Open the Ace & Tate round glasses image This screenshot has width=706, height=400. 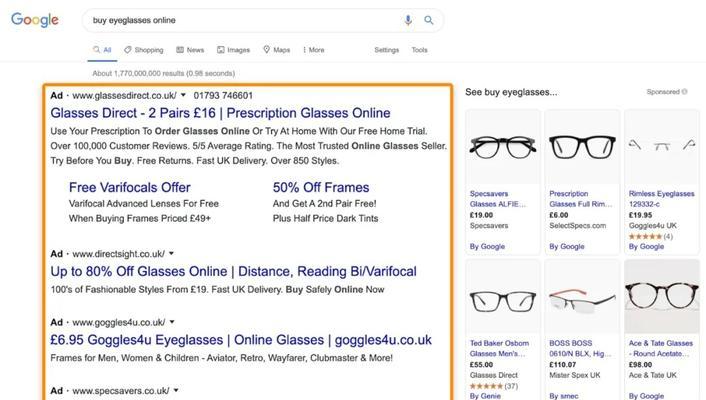coord(661,297)
